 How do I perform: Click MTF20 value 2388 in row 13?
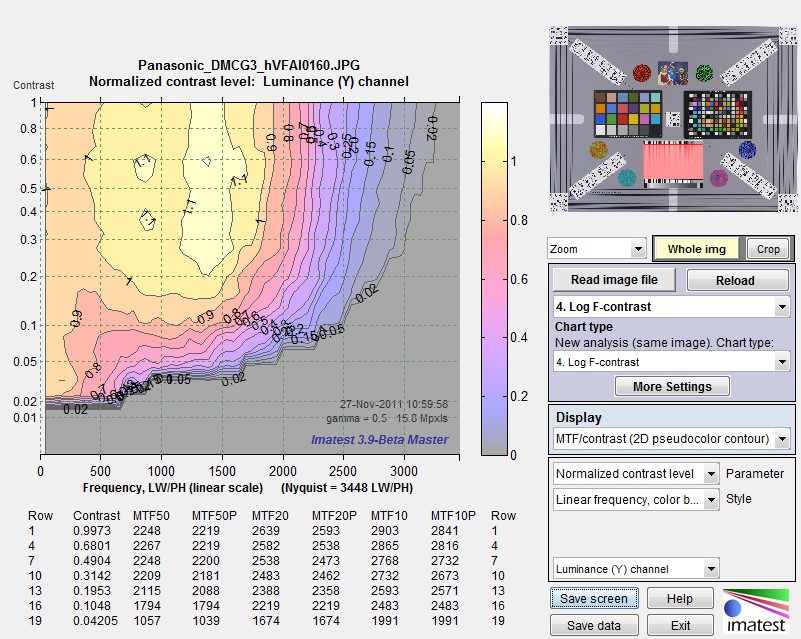266,590
